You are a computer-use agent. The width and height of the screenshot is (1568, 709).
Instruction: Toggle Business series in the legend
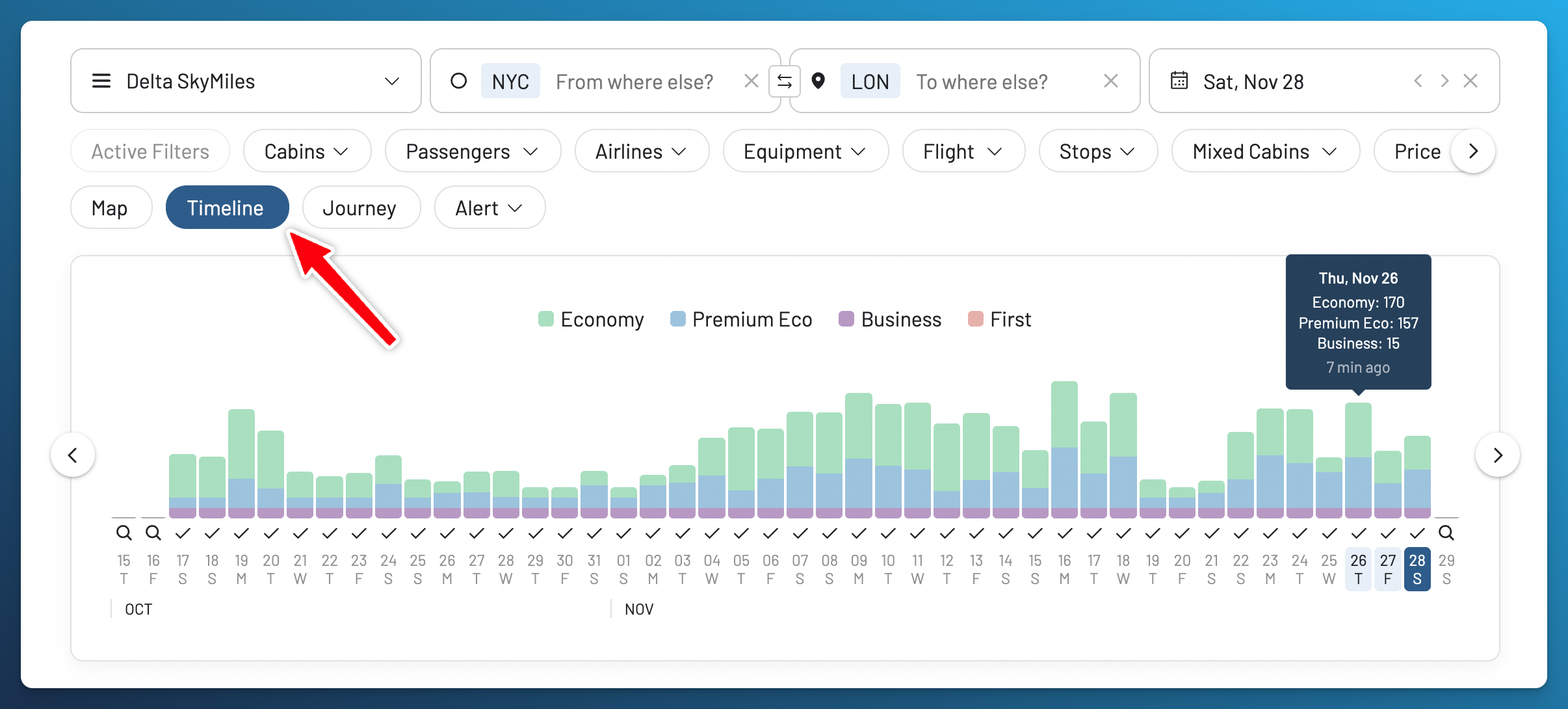pos(890,319)
